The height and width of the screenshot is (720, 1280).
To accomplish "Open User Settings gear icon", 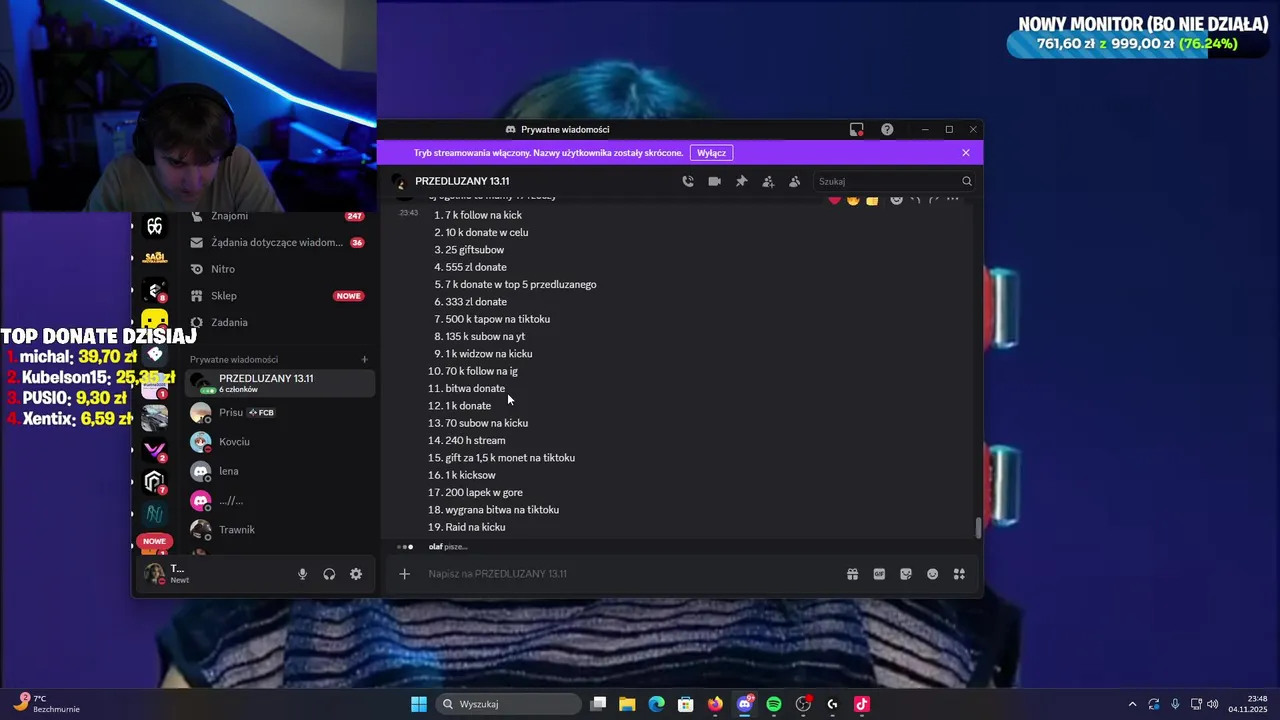I will pos(356,574).
